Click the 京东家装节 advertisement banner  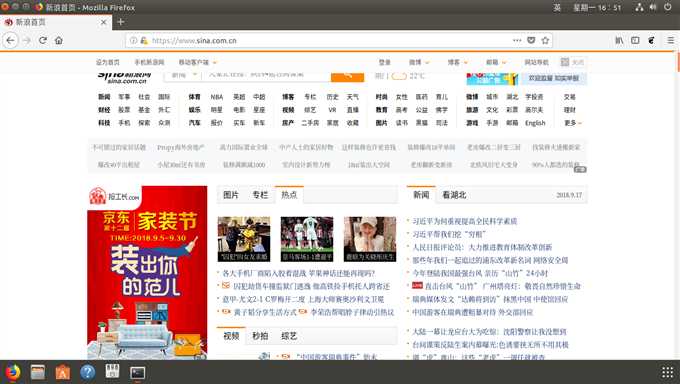click(147, 272)
